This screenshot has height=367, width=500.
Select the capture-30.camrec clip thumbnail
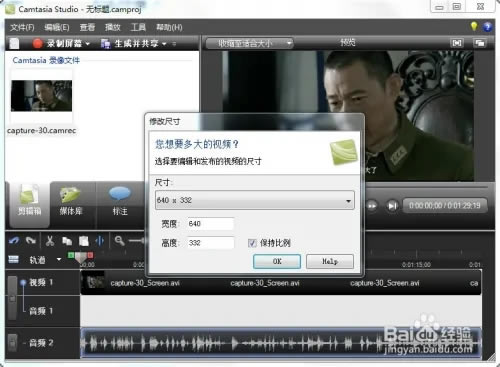pos(41,96)
